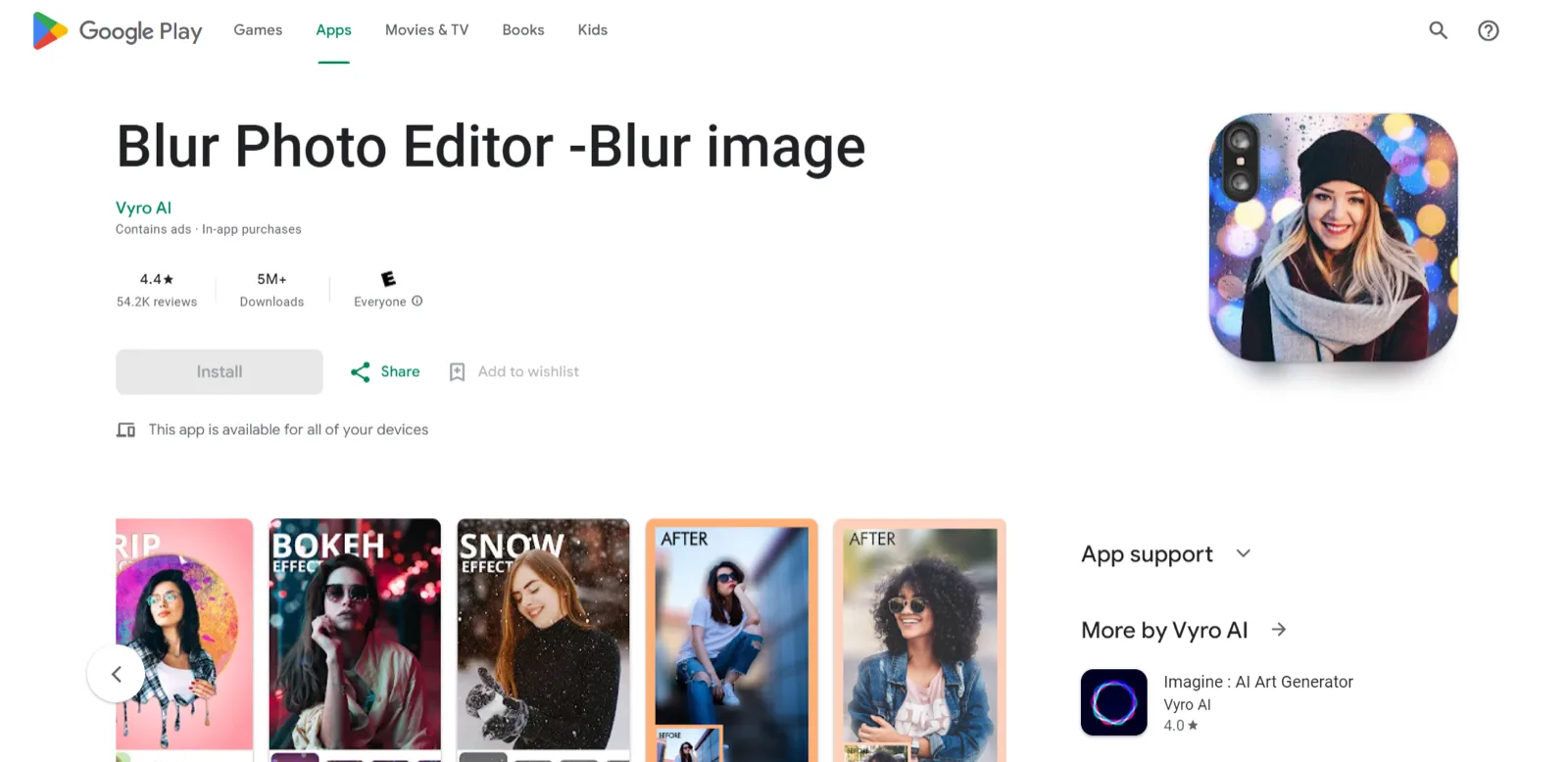Open the Vyro AI developer link
This screenshot has width=1568, height=762.
tap(143, 208)
